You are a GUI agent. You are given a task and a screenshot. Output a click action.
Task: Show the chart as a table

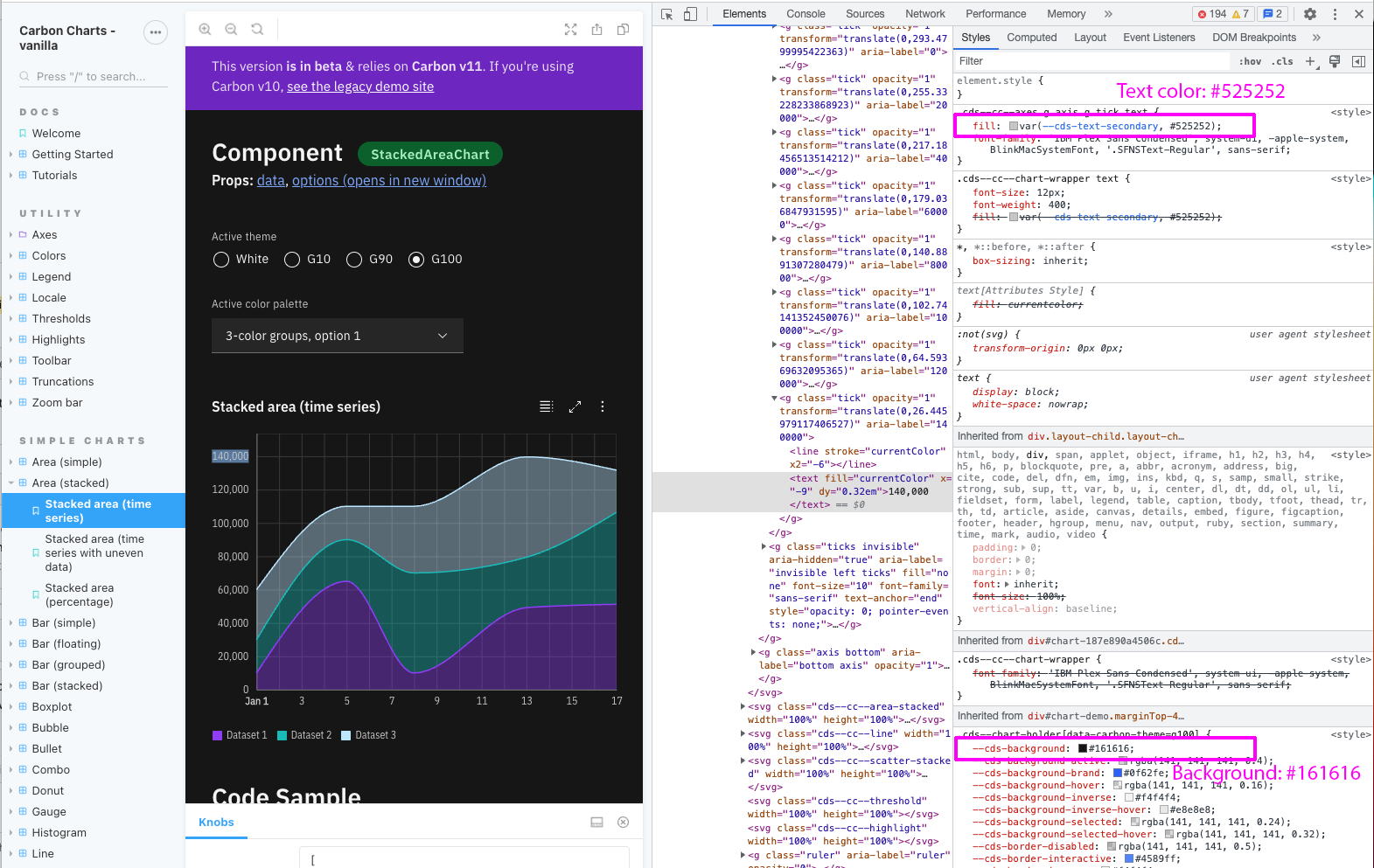pos(547,406)
